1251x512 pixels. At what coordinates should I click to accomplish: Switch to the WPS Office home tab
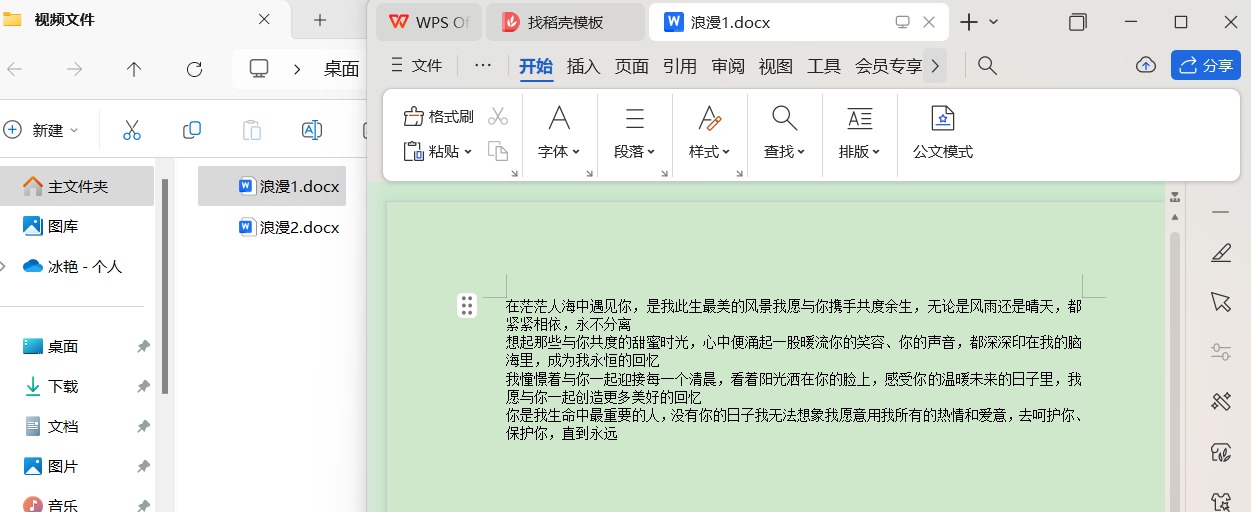[429, 22]
